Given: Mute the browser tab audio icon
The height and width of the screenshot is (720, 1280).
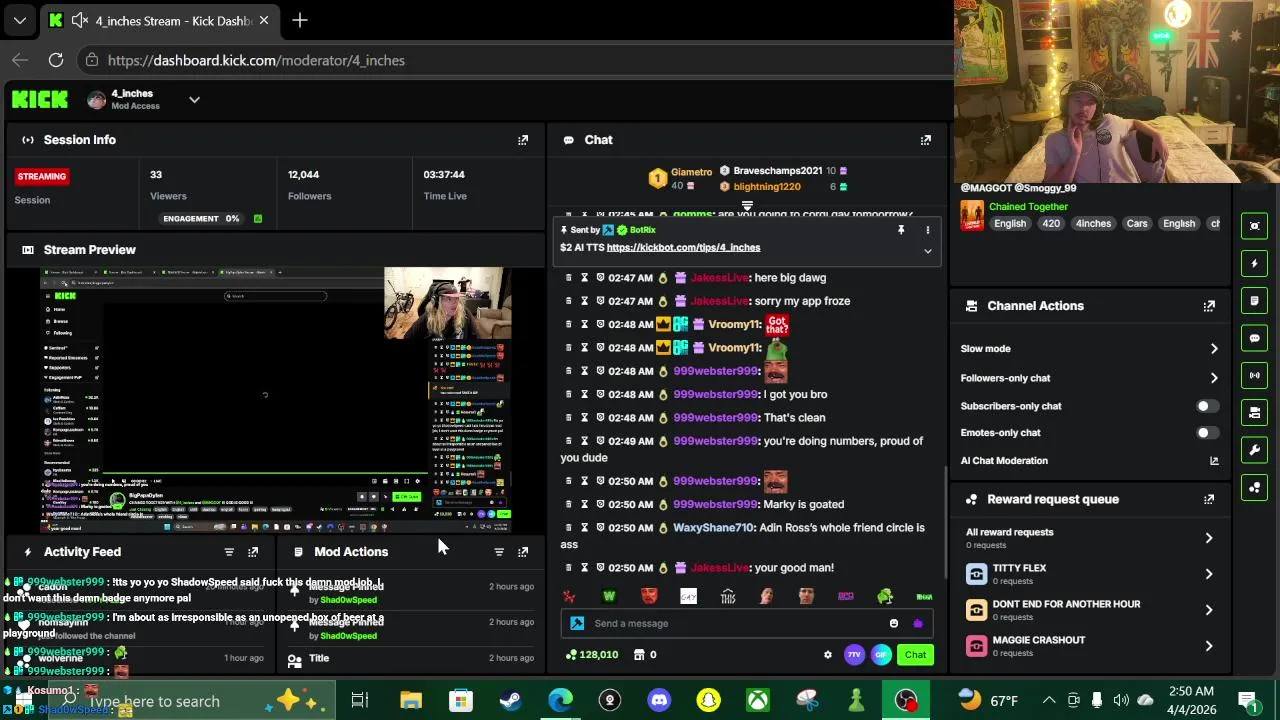Looking at the screenshot, I should 80,20.
